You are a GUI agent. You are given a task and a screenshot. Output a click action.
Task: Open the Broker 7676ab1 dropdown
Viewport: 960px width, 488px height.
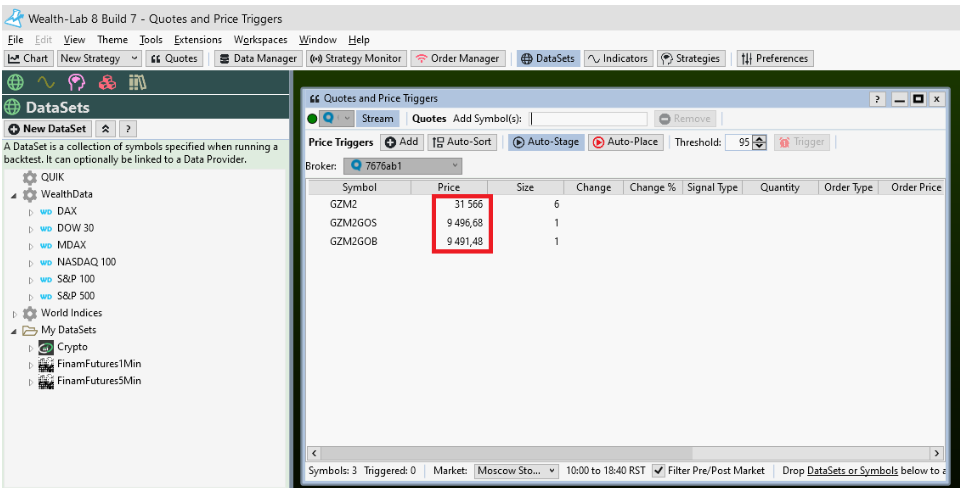pyautogui.click(x=404, y=165)
